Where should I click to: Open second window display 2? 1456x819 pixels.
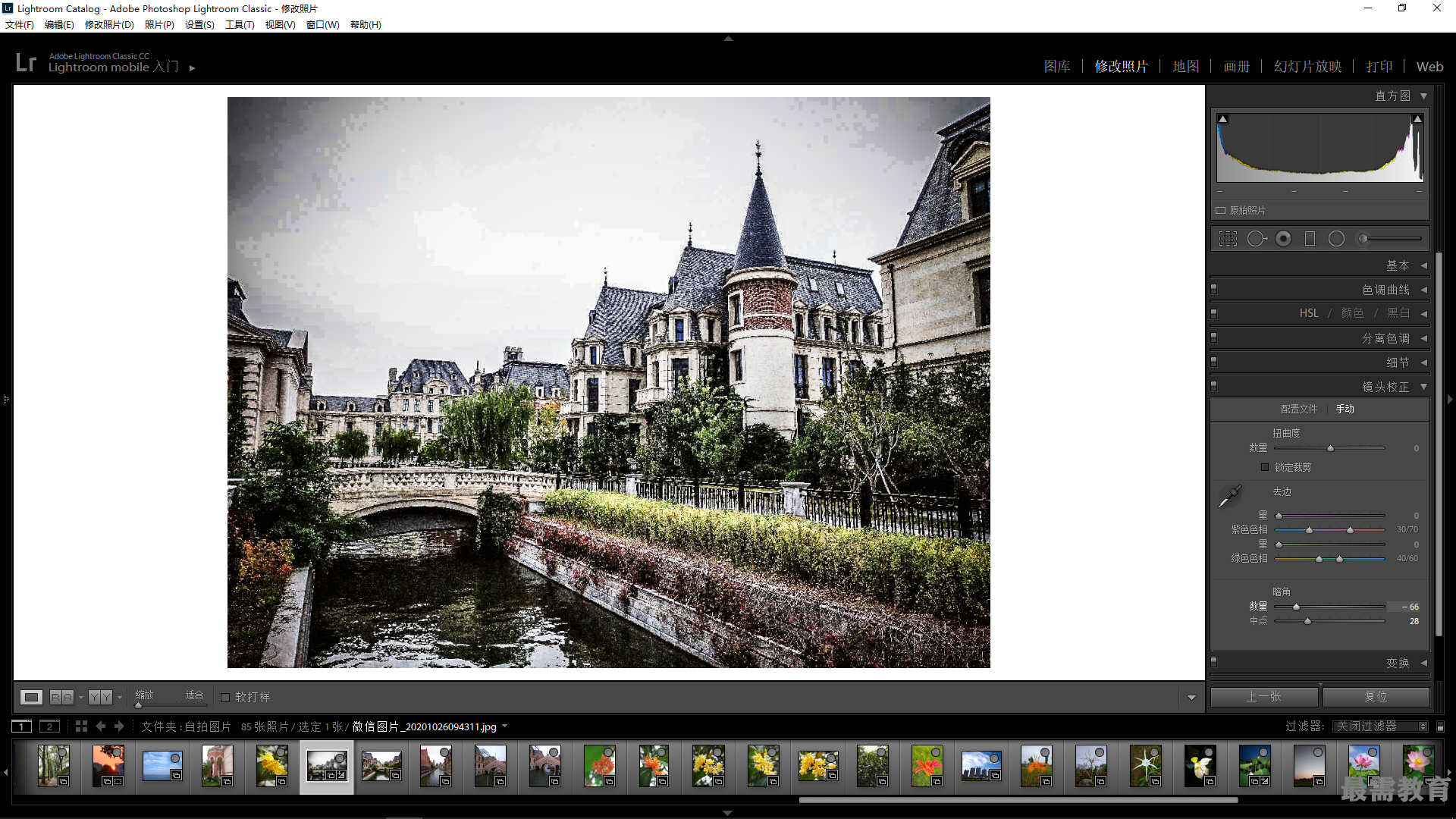pos(49,726)
